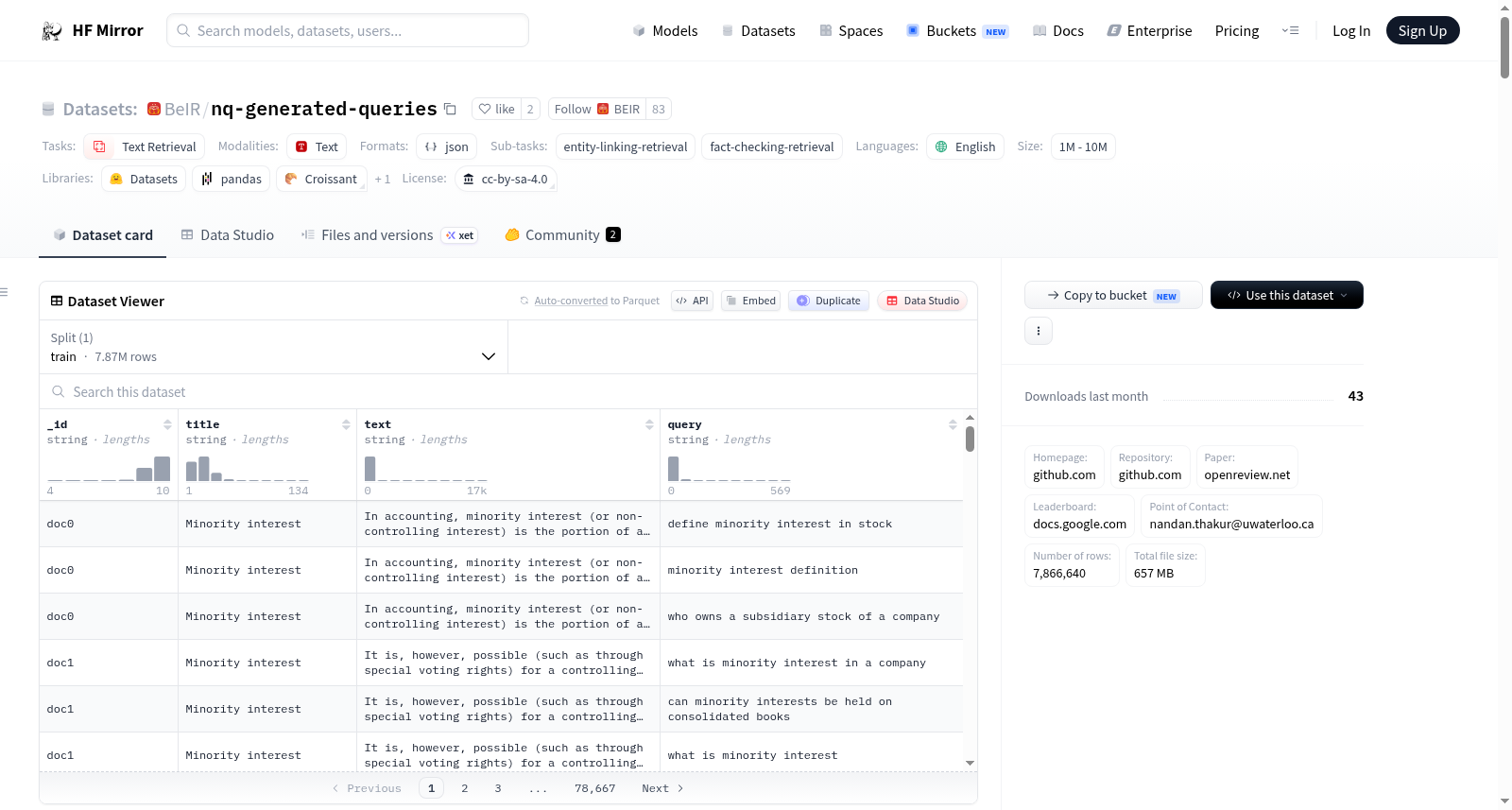This screenshot has width=1512, height=810.
Task: Expand the Split train dropdown
Action: click(x=273, y=348)
